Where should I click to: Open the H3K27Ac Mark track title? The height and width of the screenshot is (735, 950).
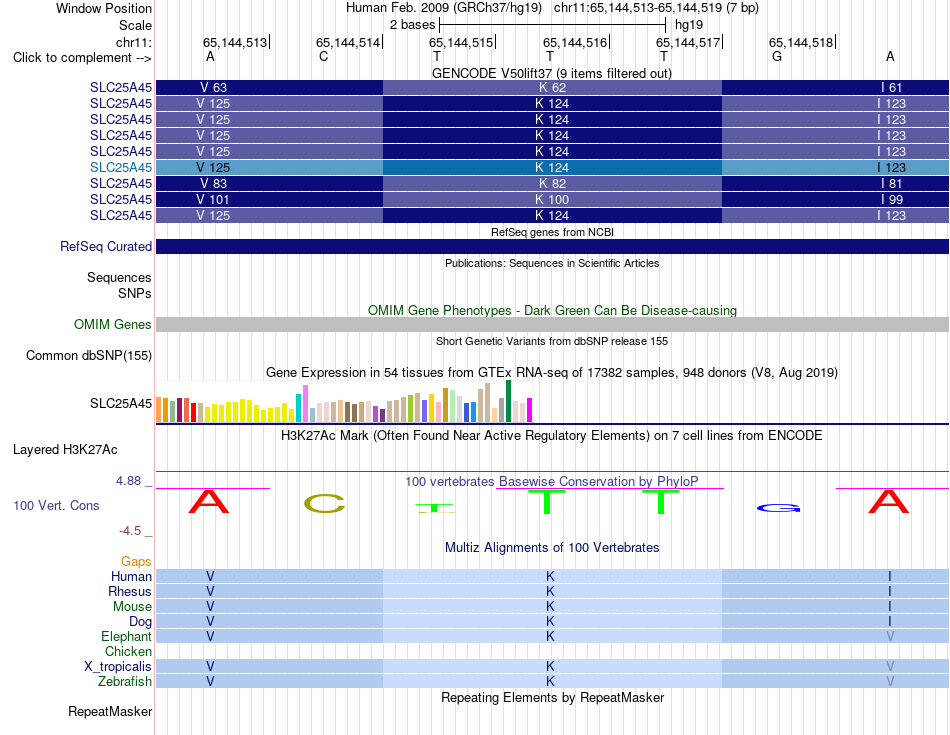pyautogui.click(x=552, y=436)
